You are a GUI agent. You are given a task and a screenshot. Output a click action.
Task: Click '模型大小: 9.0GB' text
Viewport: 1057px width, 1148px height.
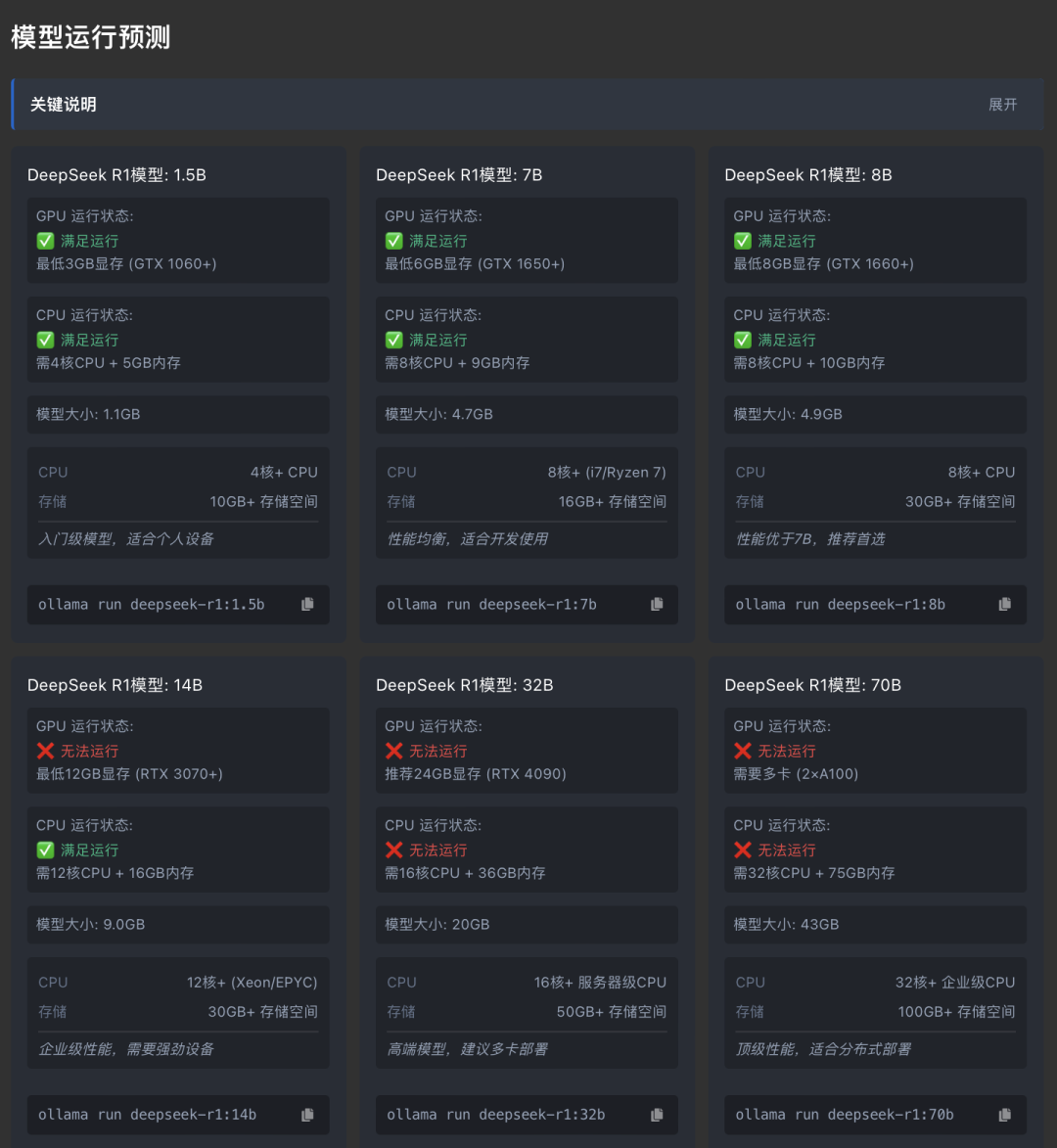[91, 925]
